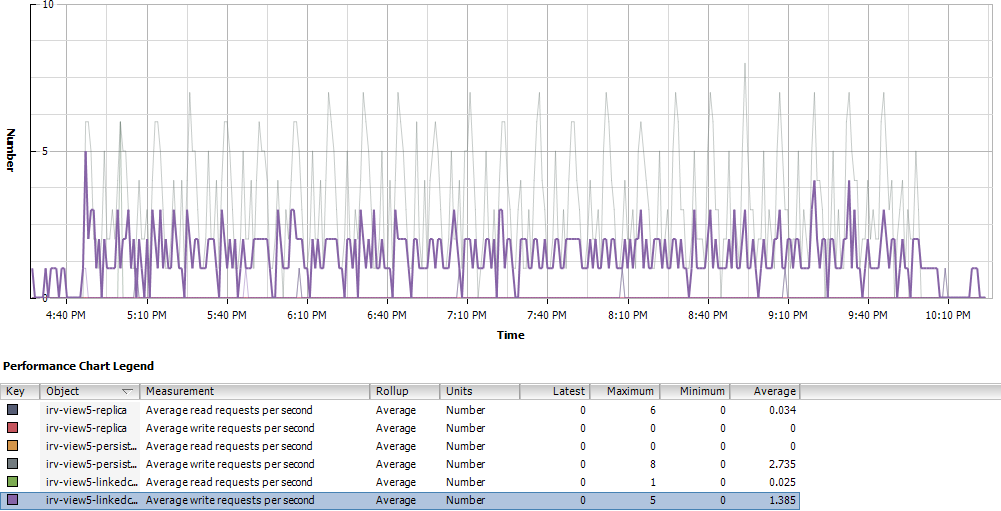Sort legend by the Rollup column header

(405, 391)
